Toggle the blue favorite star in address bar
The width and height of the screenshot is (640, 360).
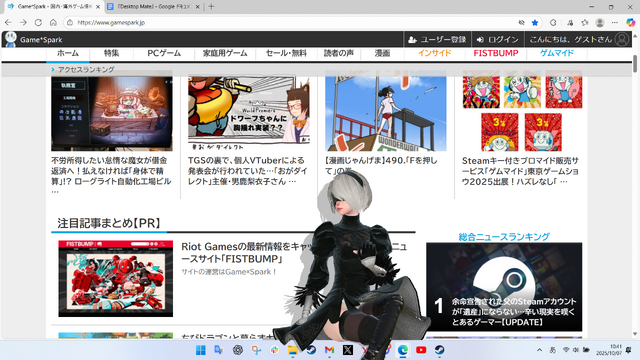click(x=535, y=22)
